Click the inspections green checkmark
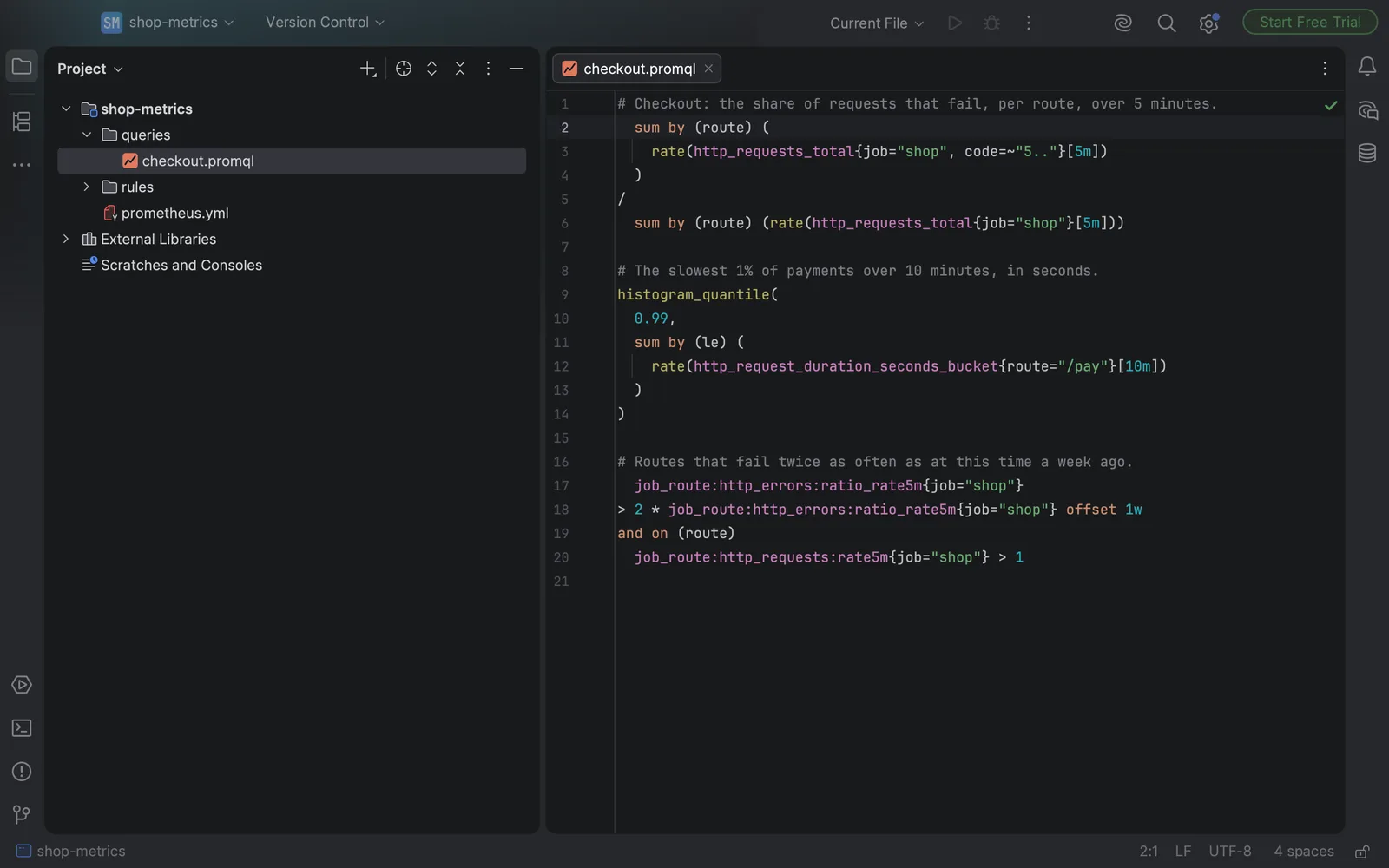The width and height of the screenshot is (1389, 868). pos(1331,105)
